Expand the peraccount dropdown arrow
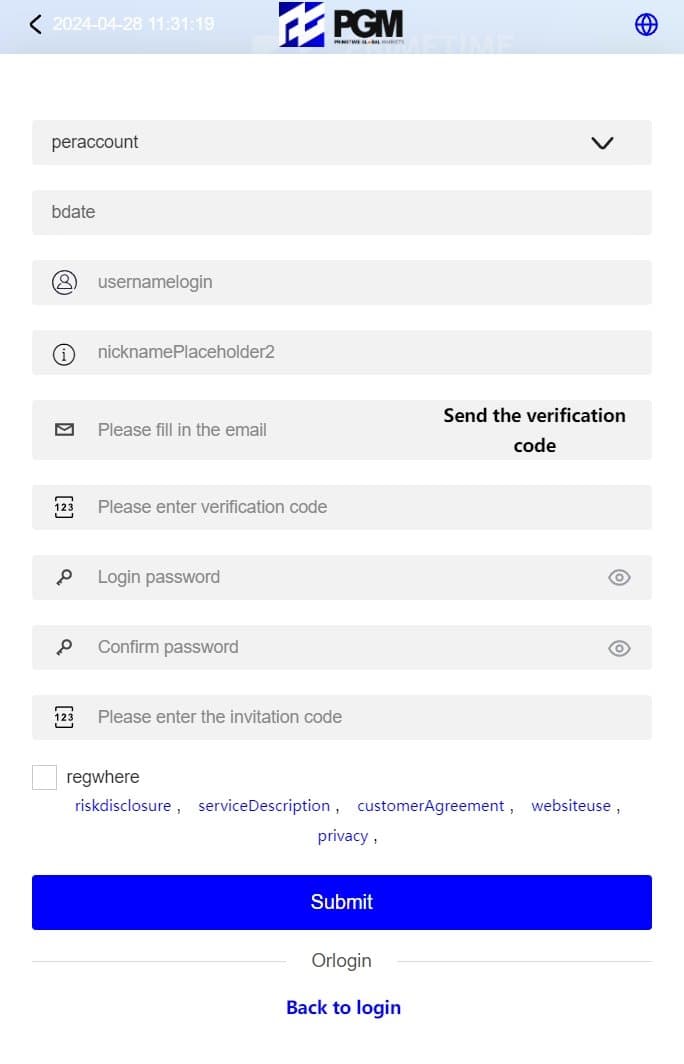684x1064 pixels. pyautogui.click(x=602, y=143)
